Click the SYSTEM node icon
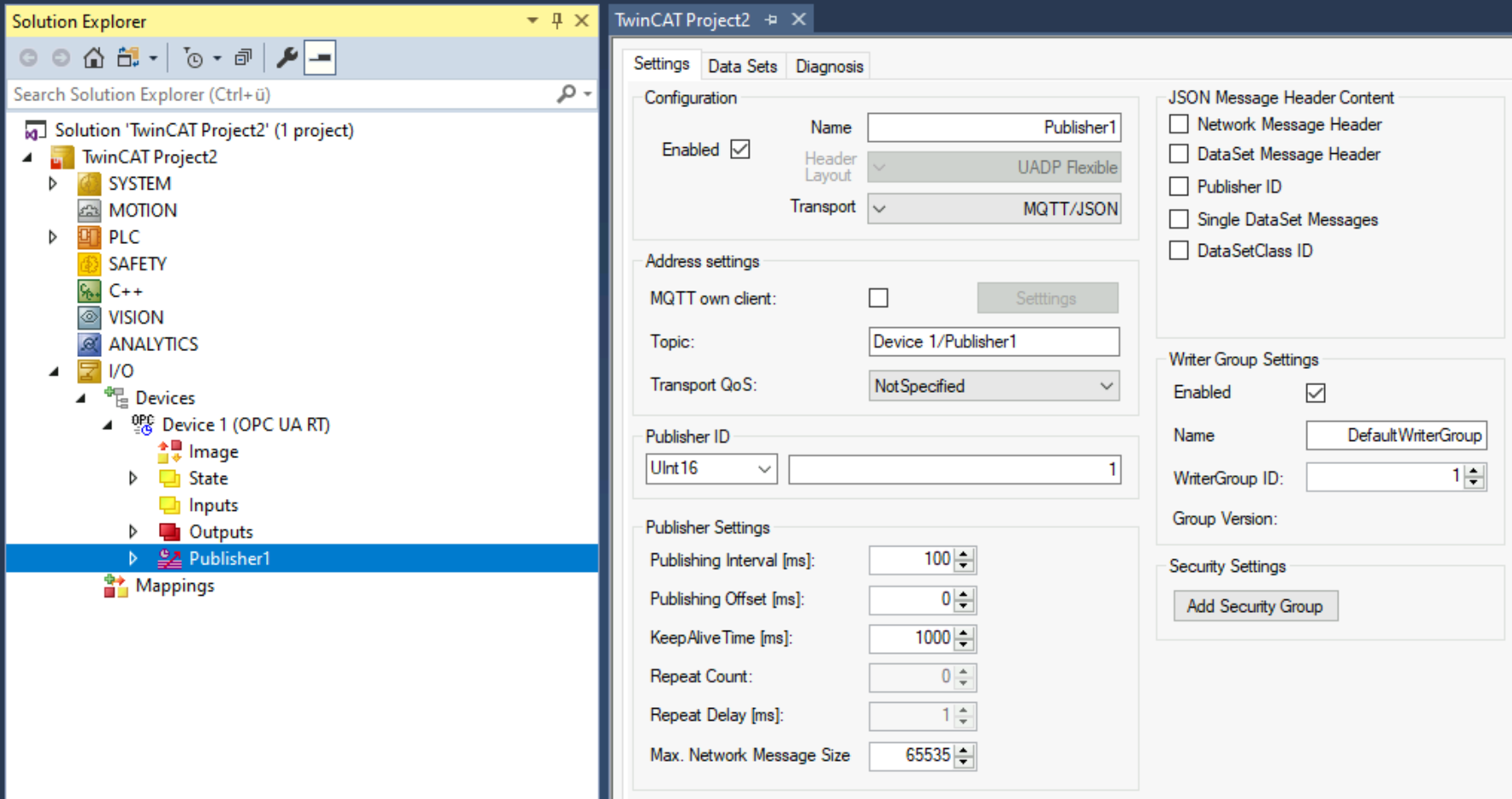 coord(89,184)
